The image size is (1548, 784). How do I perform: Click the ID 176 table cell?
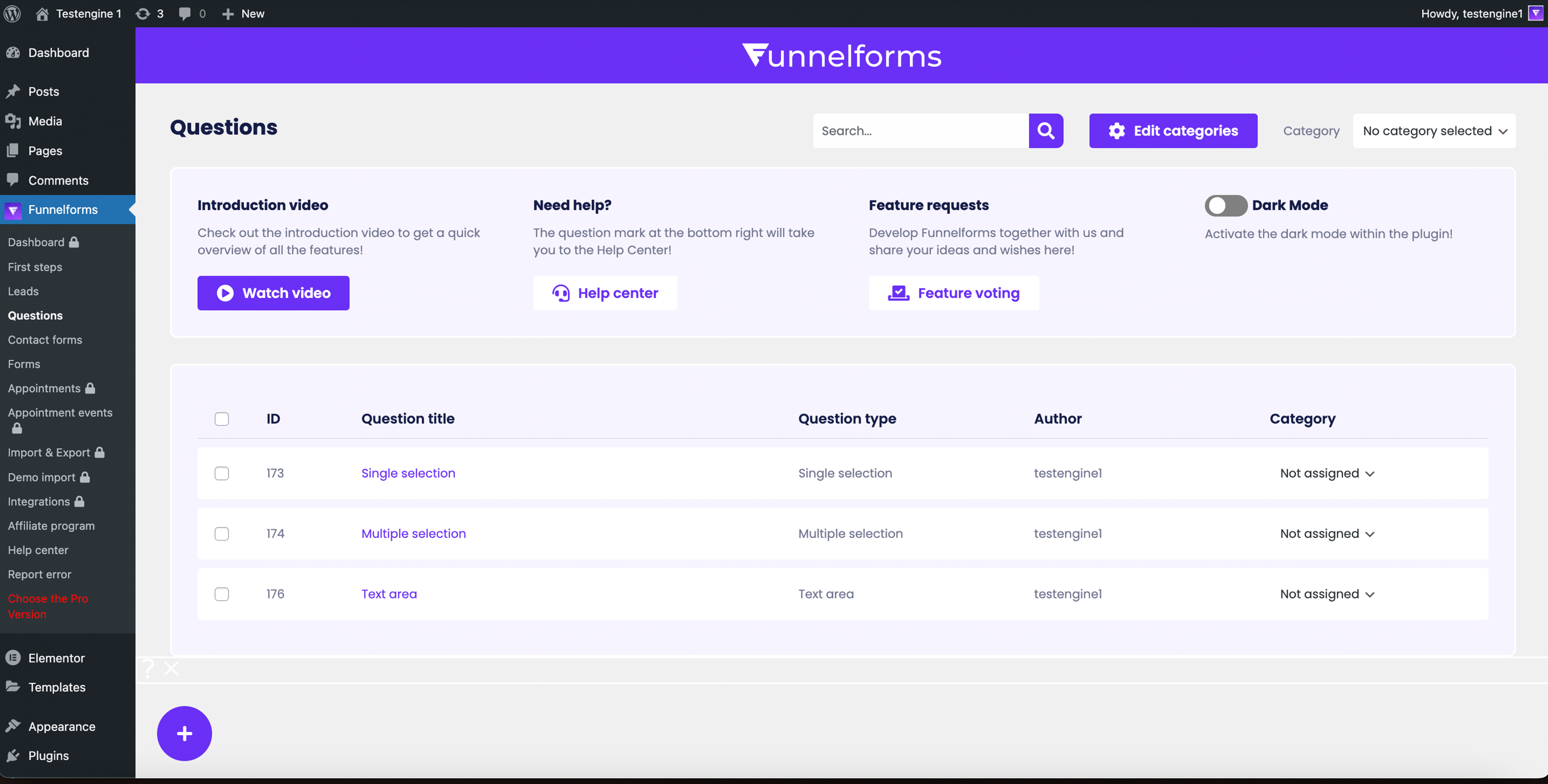click(275, 594)
